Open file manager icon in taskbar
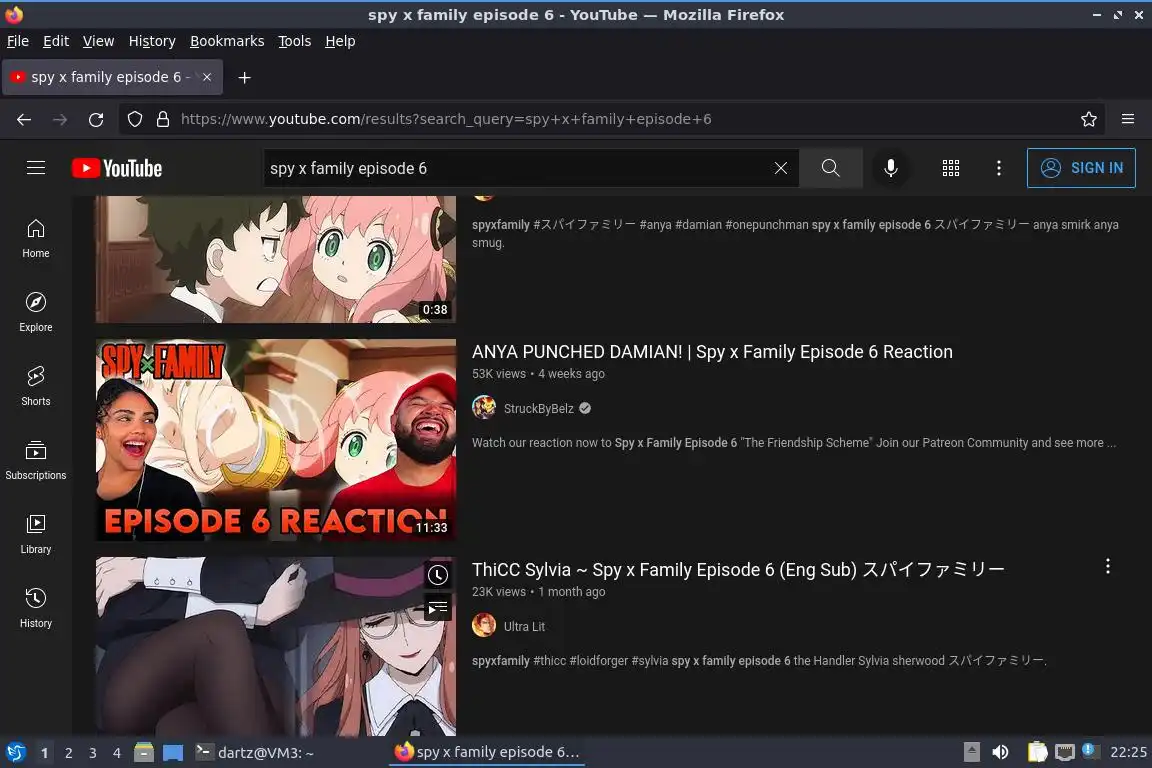Image resolution: width=1152 pixels, height=768 pixels. pyautogui.click(x=144, y=752)
